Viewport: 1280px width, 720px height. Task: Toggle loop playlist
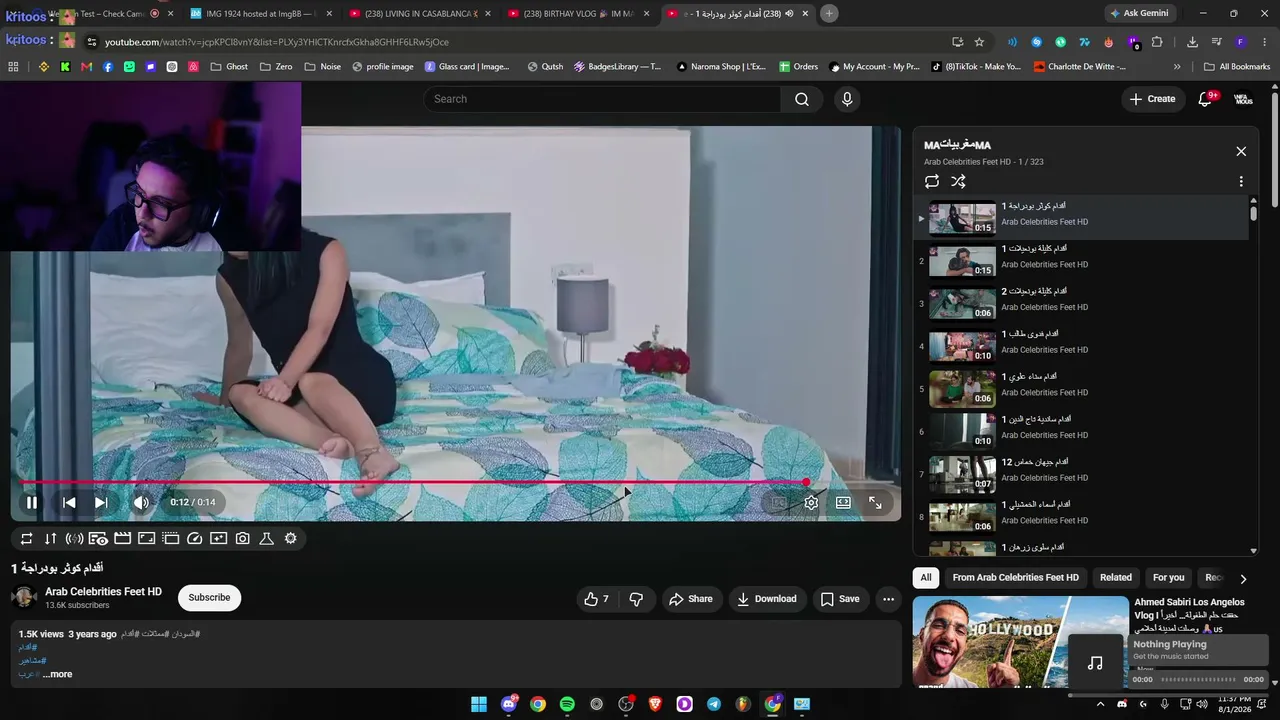click(x=932, y=181)
